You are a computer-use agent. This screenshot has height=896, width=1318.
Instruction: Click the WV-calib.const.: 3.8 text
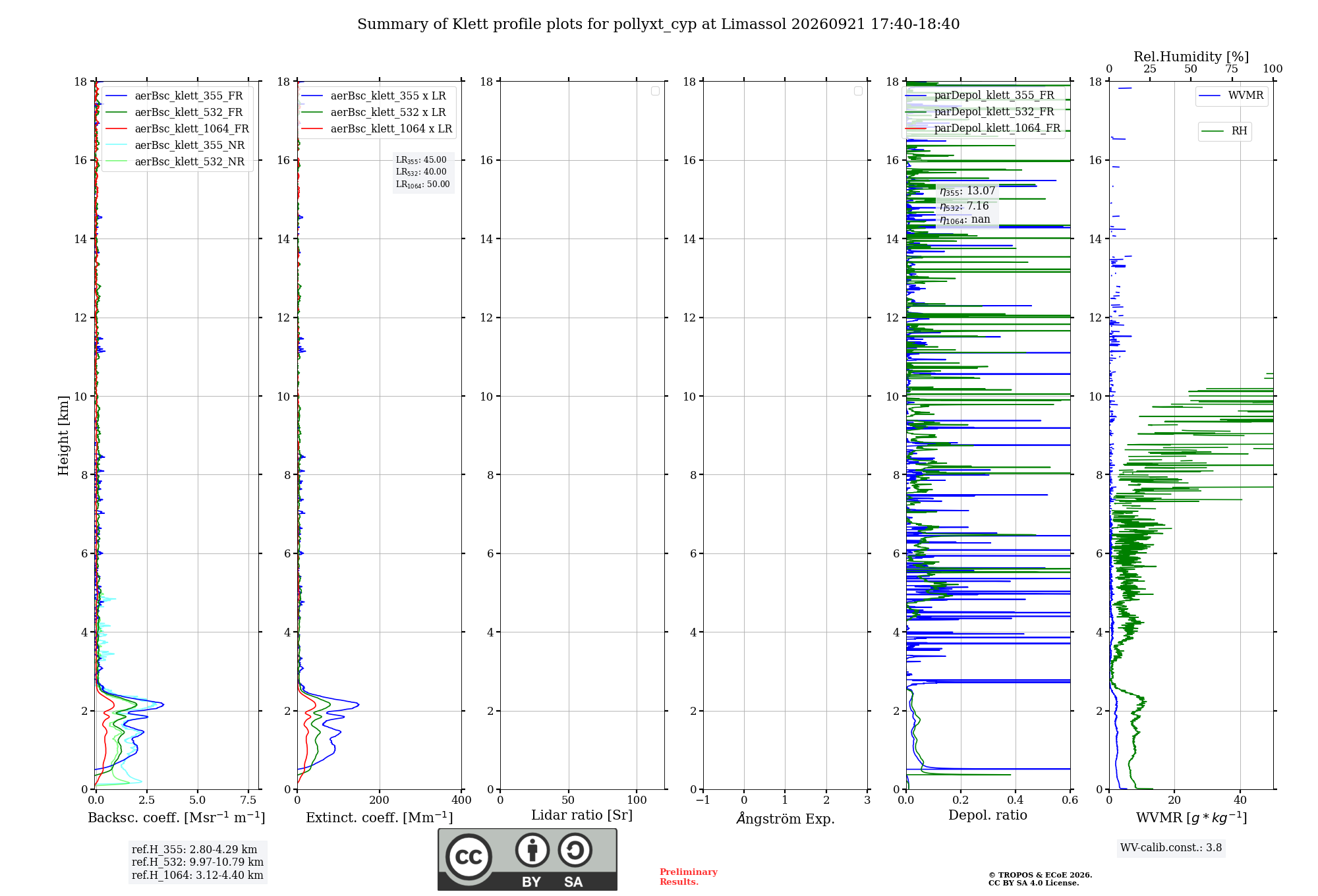(x=1171, y=848)
